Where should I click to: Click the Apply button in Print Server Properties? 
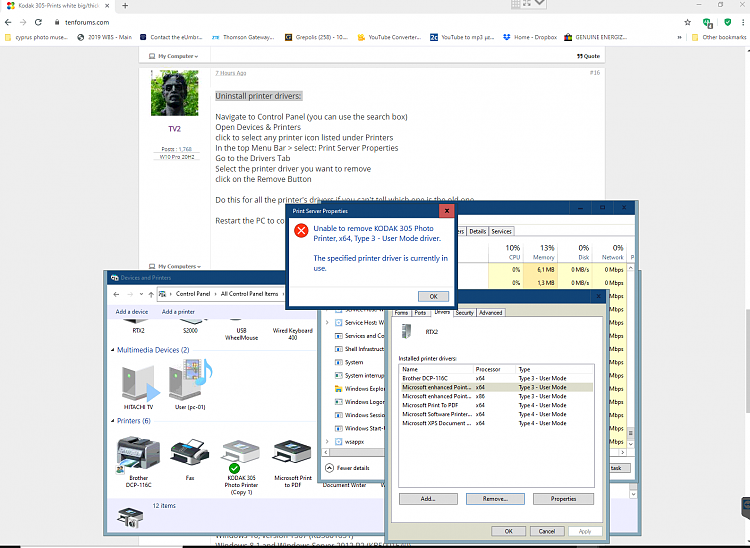(585, 531)
